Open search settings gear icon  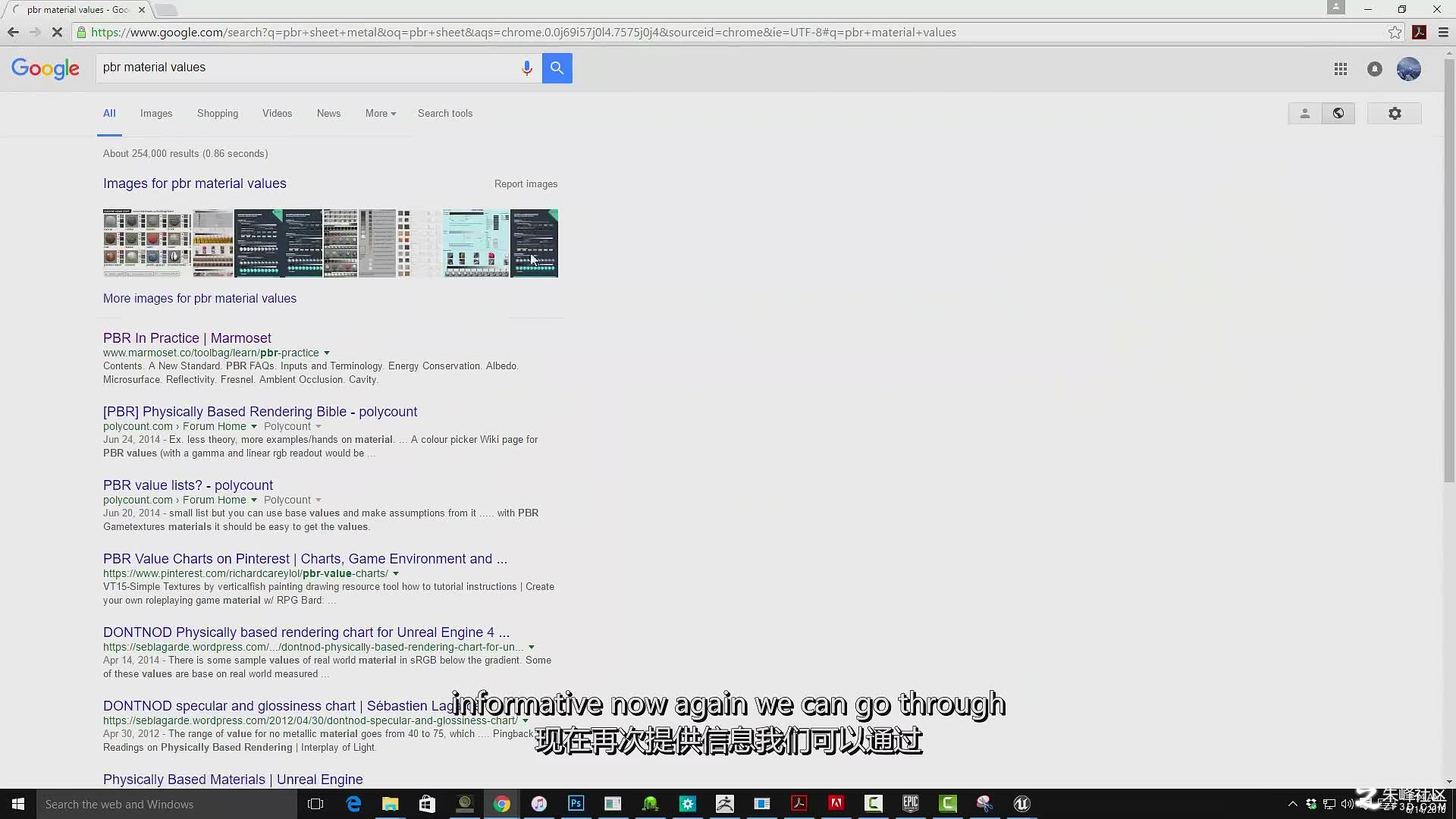pyautogui.click(x=1395, y=113)
